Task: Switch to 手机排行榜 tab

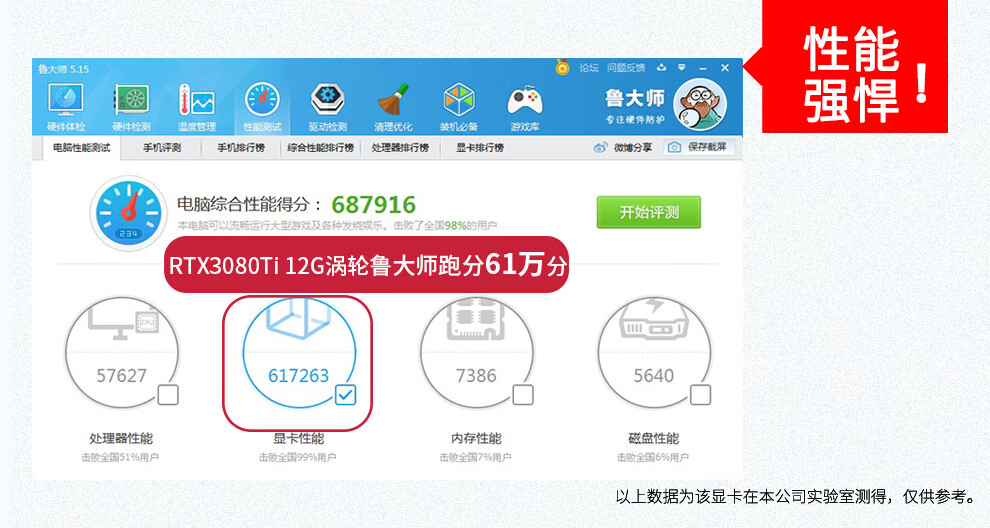Action: [x=241, y=148]
